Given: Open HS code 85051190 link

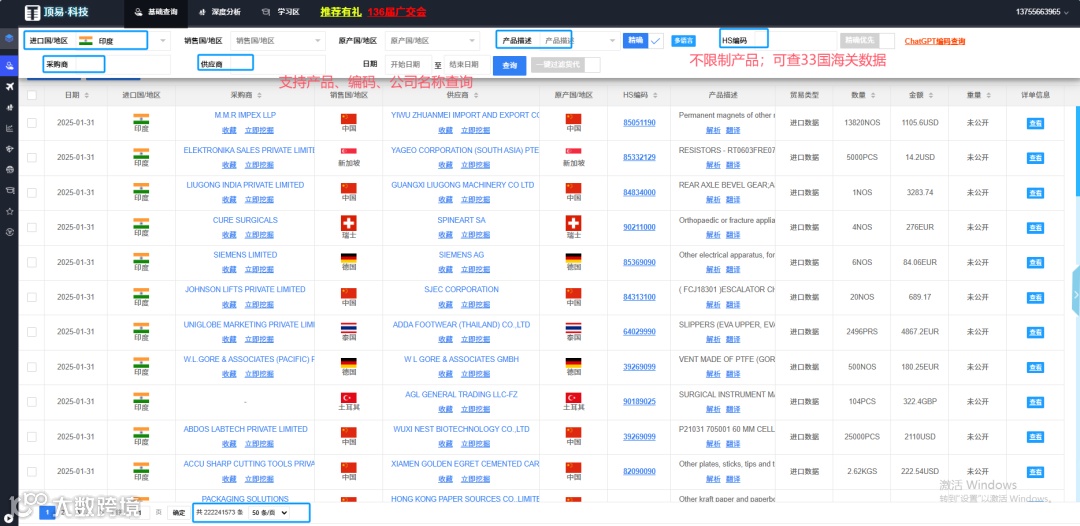Looking at the screenshot, I should click(639, 123).
